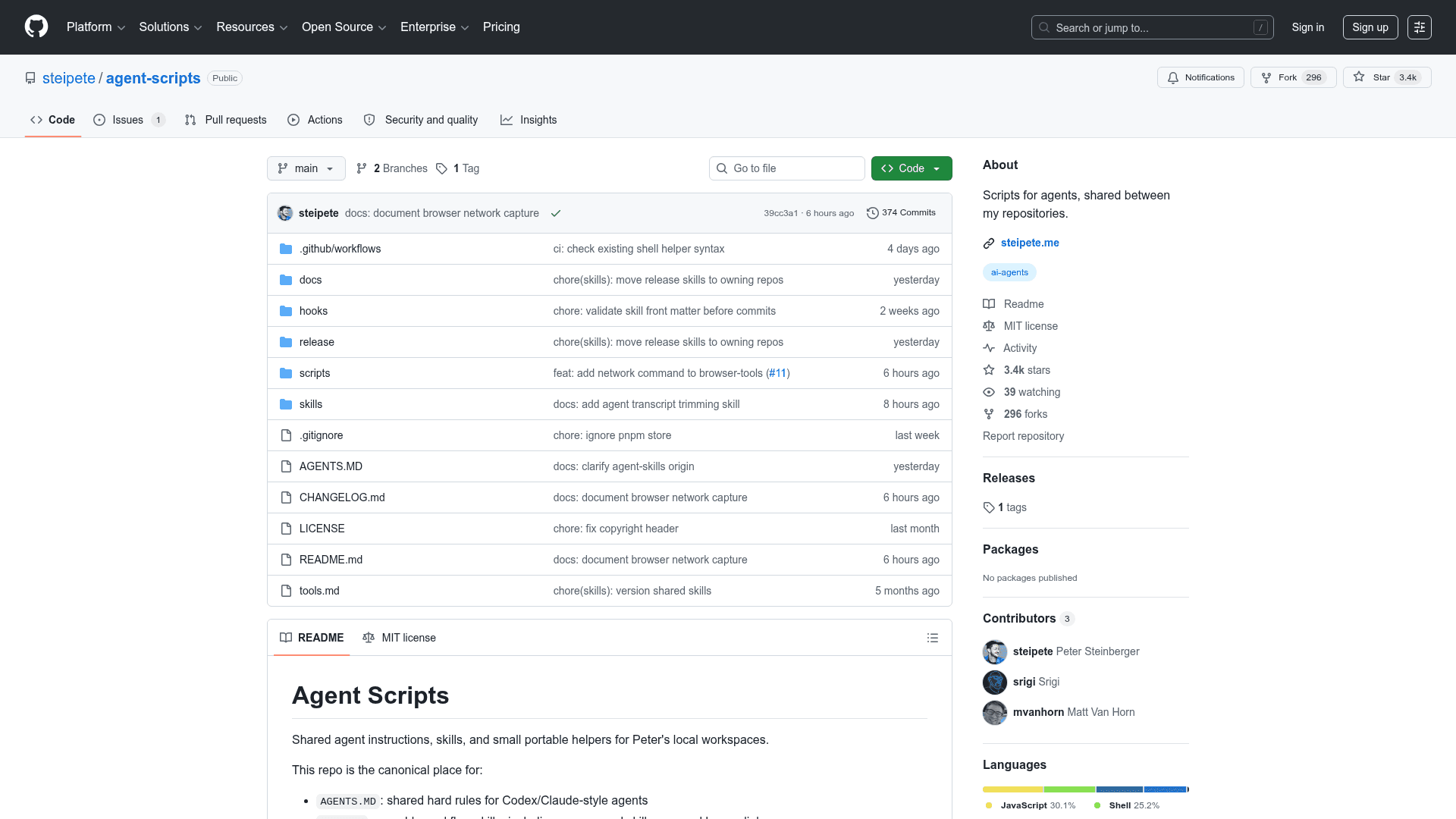
Task: Click the steipete owner link in the repo title
Action: click(x=69, y=78)
